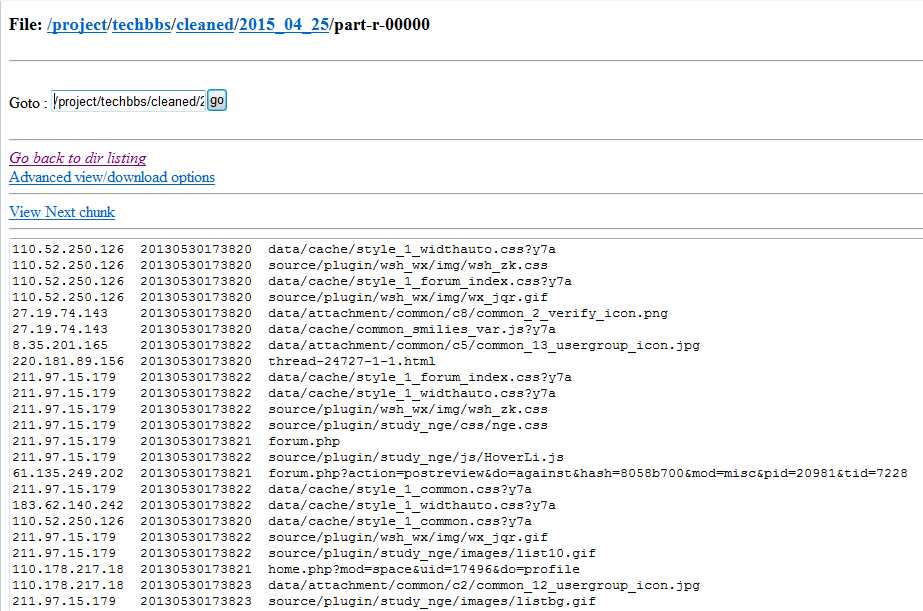Click the text data/cache/common_smilies_var.js?y7a

(411, 329)
